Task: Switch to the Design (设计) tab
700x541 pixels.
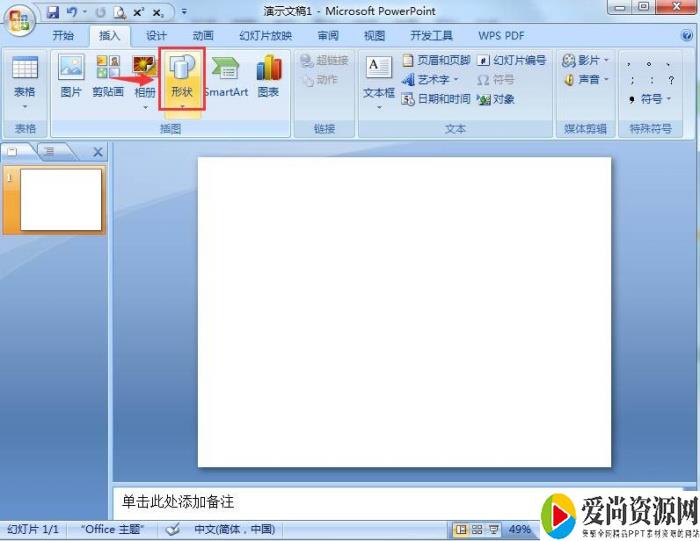Action: tap(156, 35)
